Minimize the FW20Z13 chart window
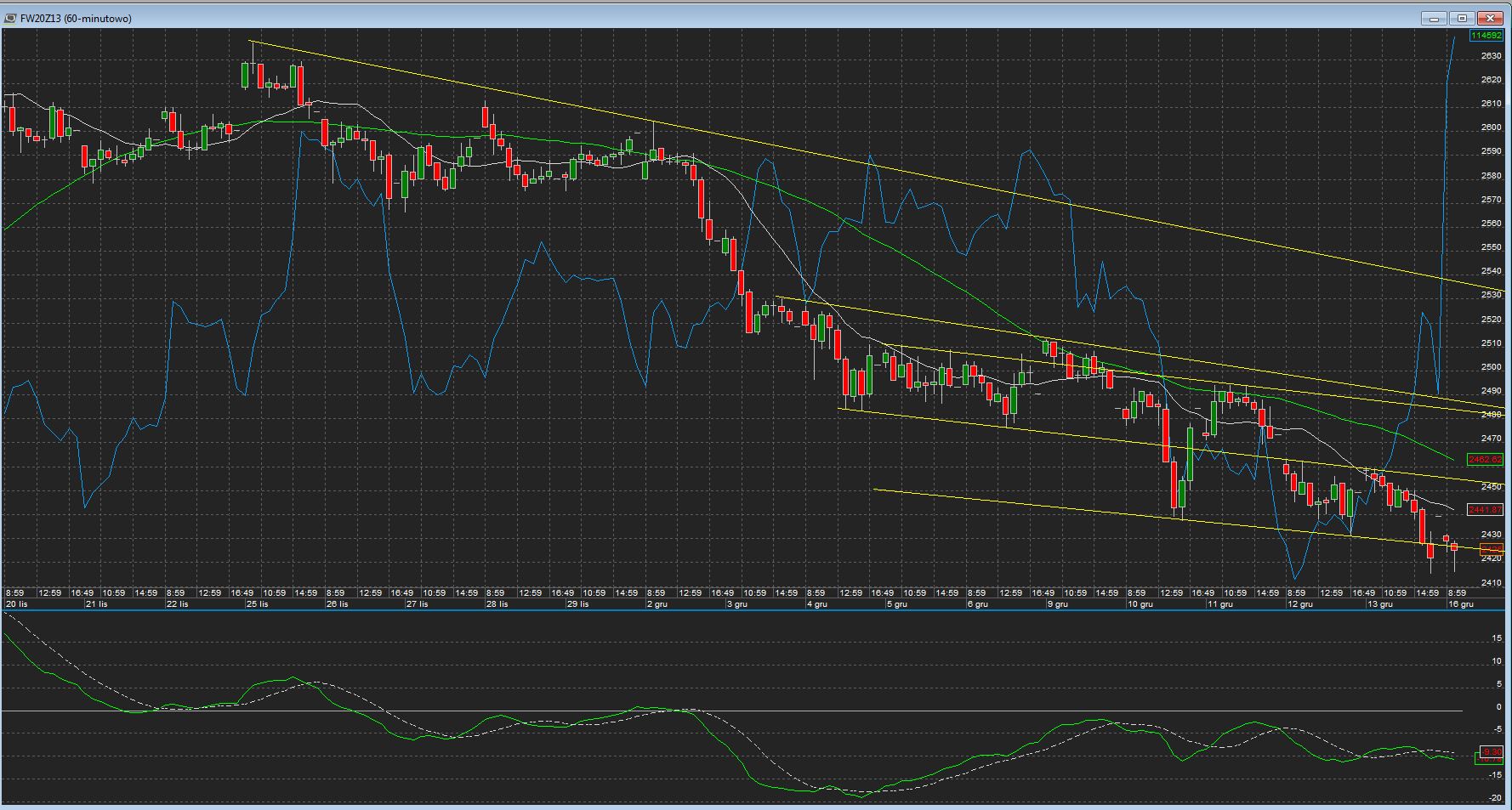The width and height of the screenshot is (1512, 810). pyautogui.click(x=1434, y=18)
